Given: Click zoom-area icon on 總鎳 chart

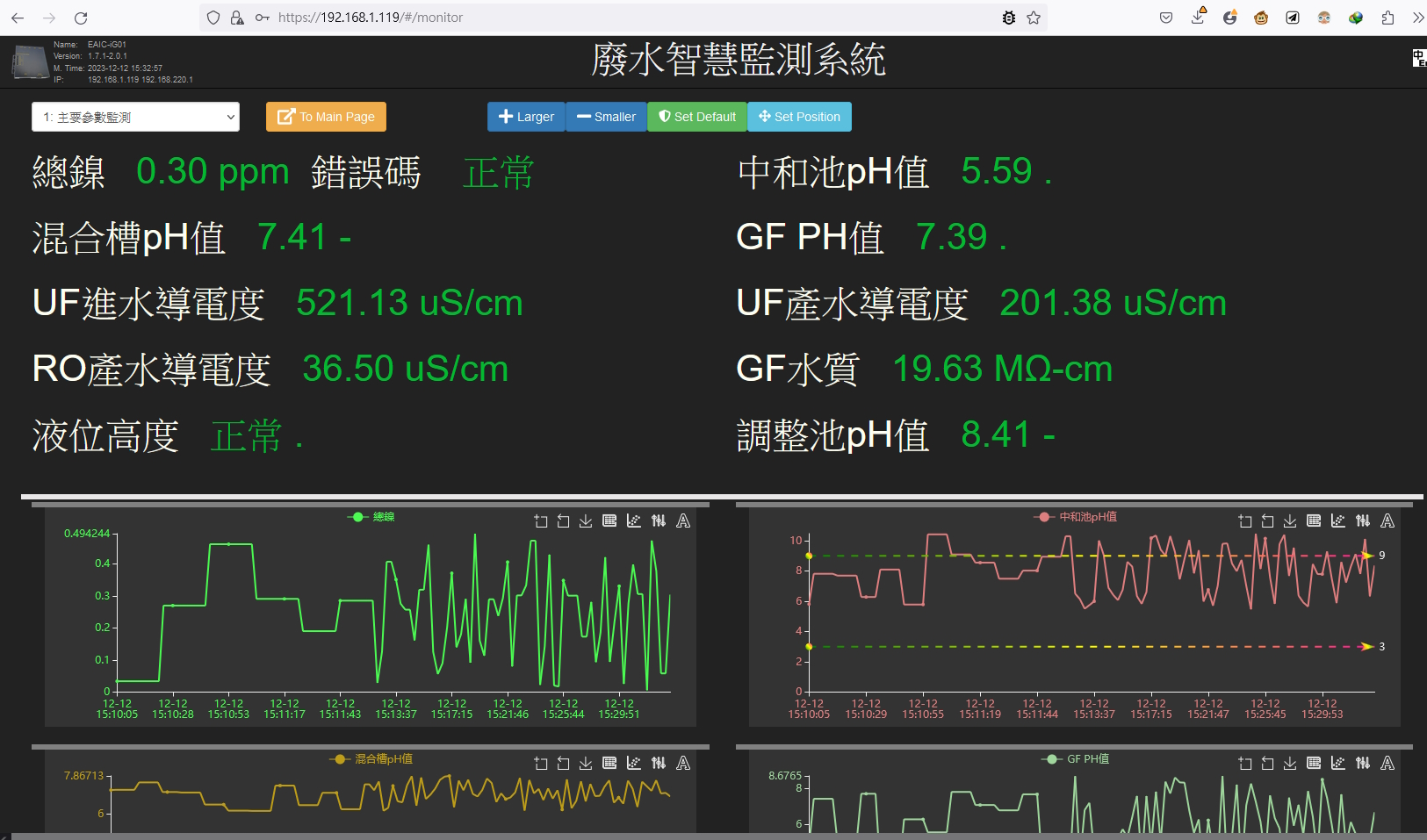Looking at the screenshot, I should (540, 521).
